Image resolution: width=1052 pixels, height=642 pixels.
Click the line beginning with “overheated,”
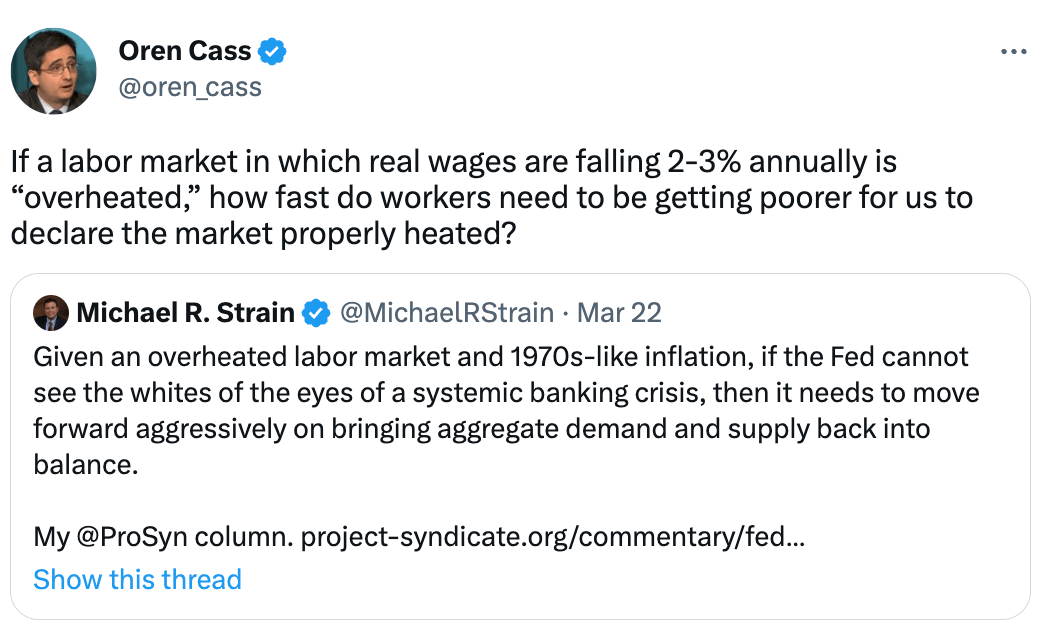point(491,196)
